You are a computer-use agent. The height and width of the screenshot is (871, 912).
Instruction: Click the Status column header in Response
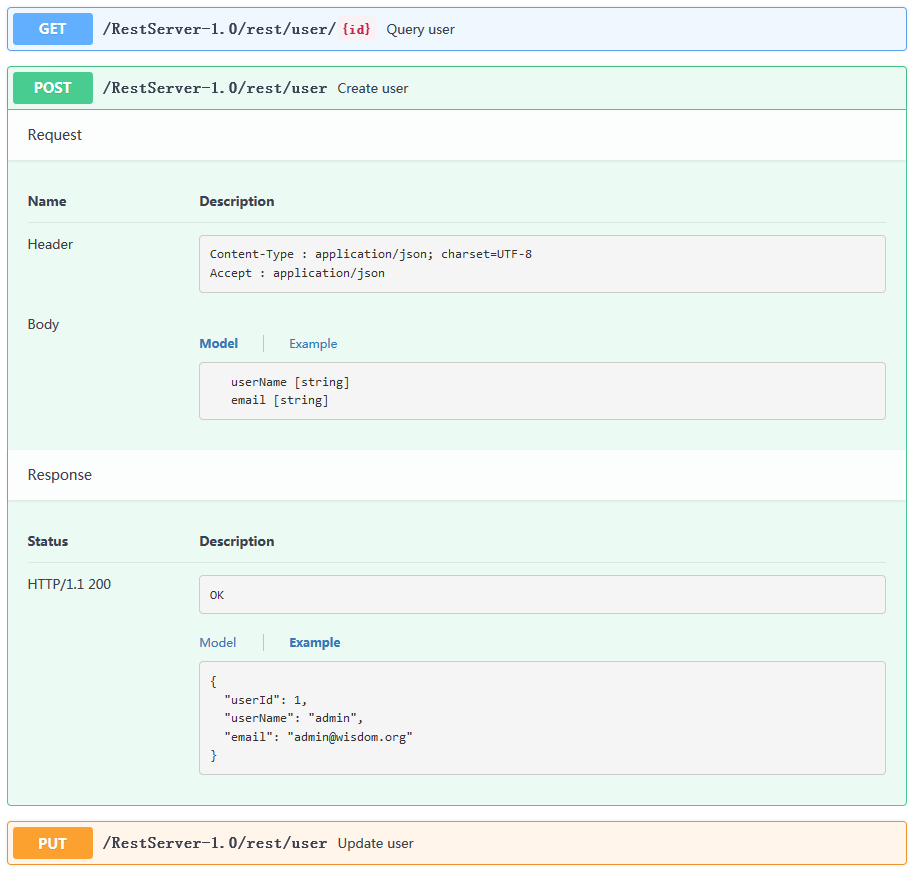pos(48,541)
